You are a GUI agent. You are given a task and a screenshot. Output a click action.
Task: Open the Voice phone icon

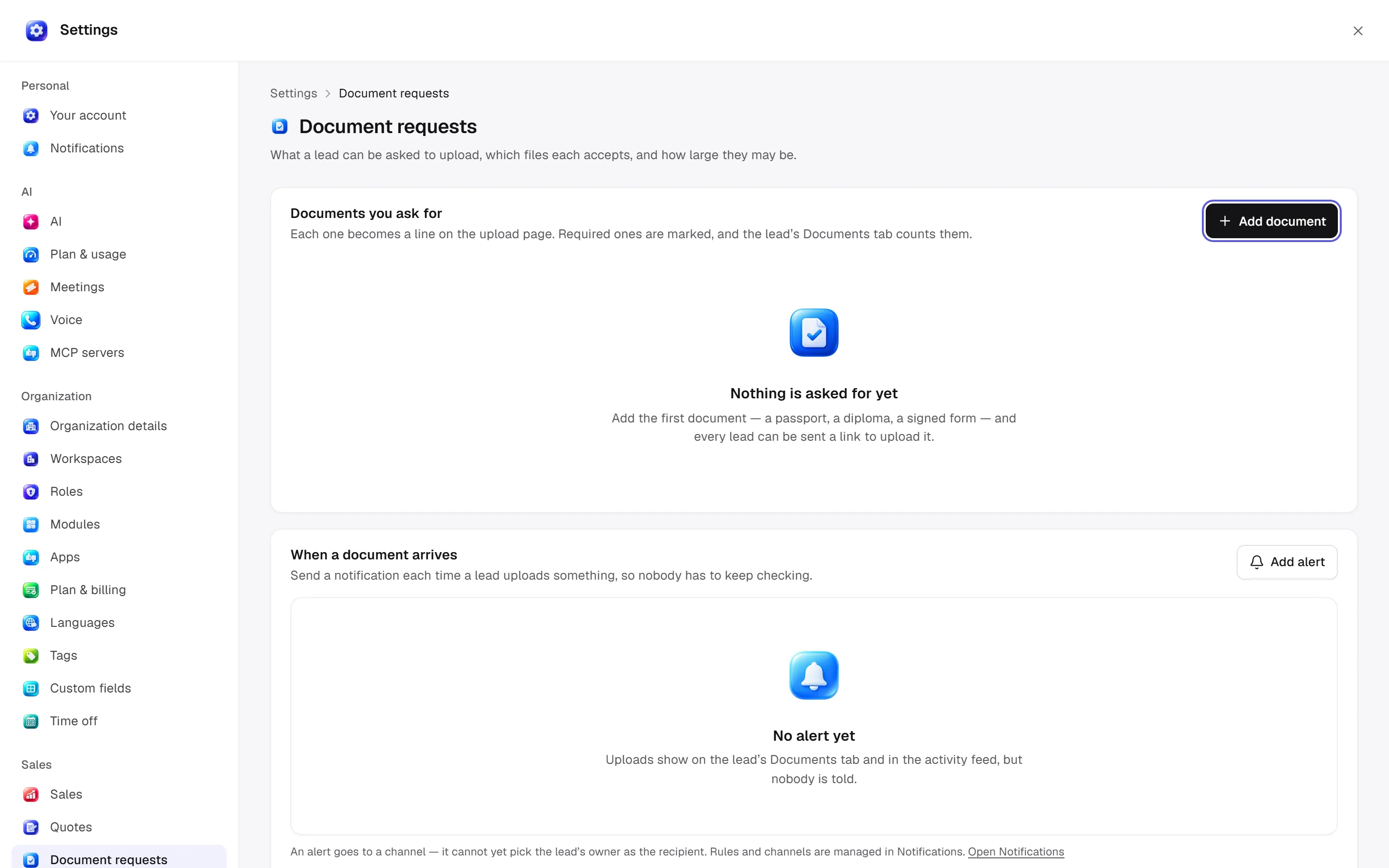point(31,320)
